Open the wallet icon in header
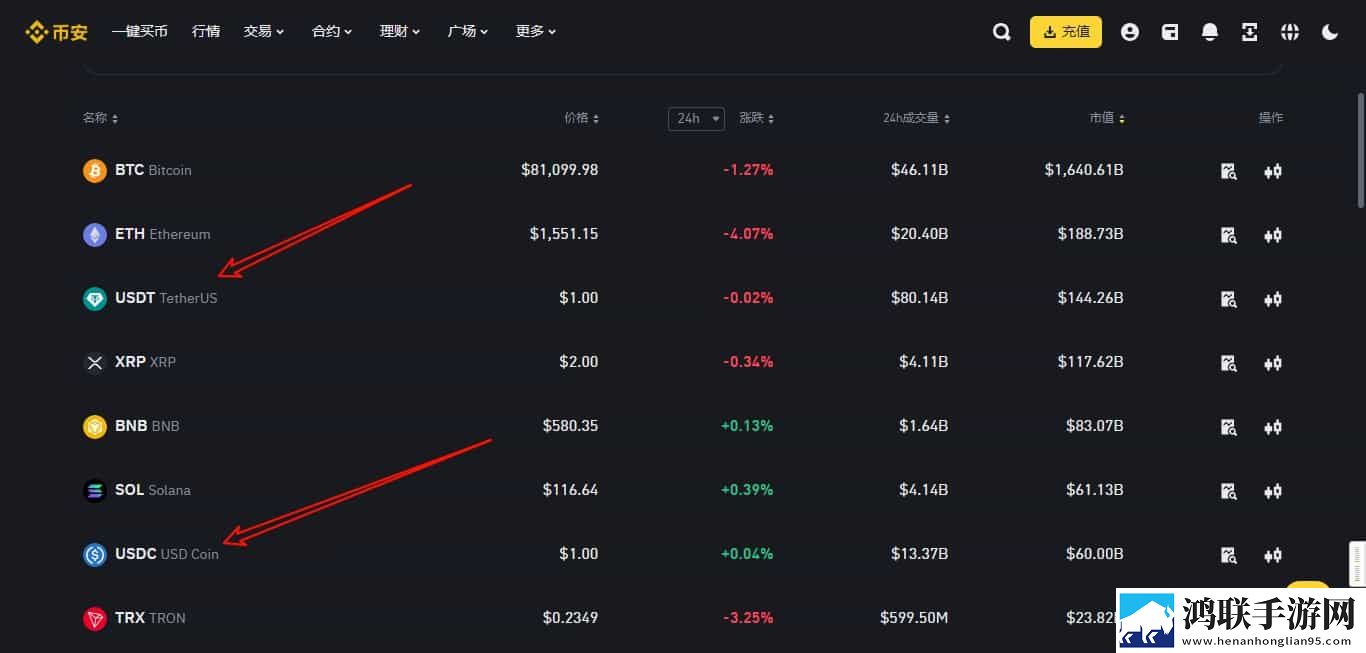This screenshot has width=1366, height=653. click(1170, 32)
